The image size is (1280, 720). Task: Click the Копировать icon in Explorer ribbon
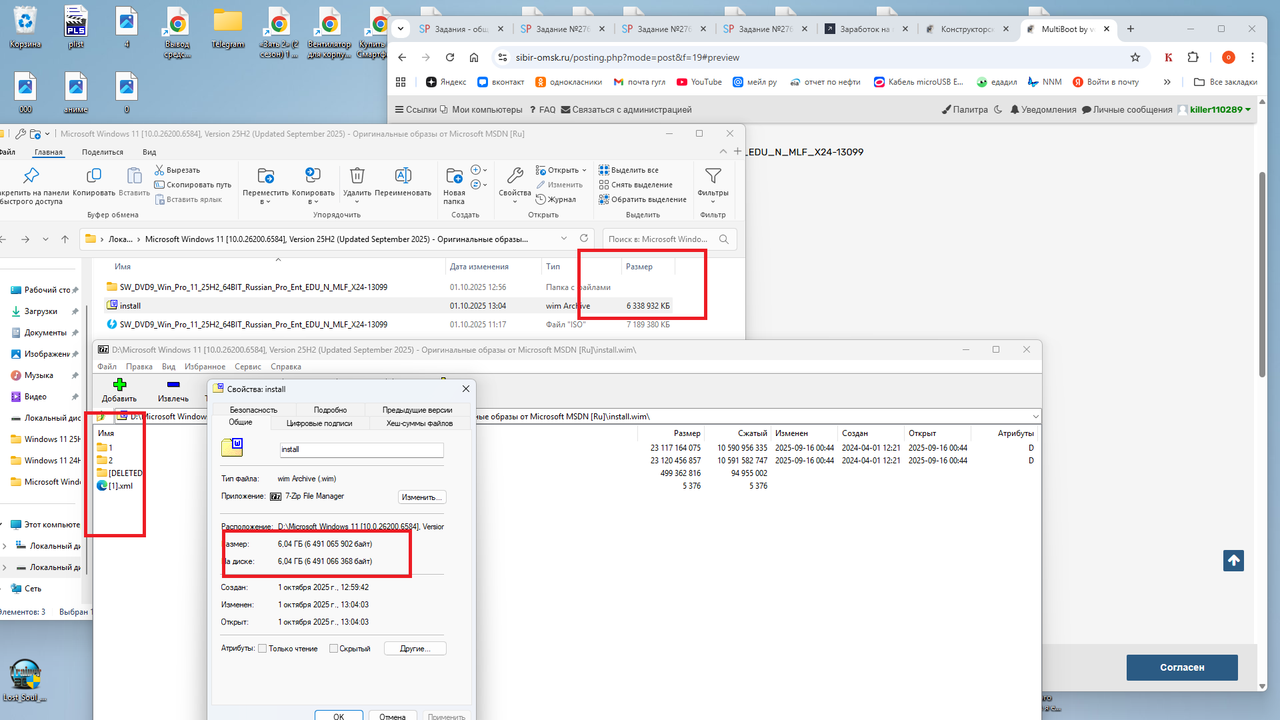tap(94, 176)
